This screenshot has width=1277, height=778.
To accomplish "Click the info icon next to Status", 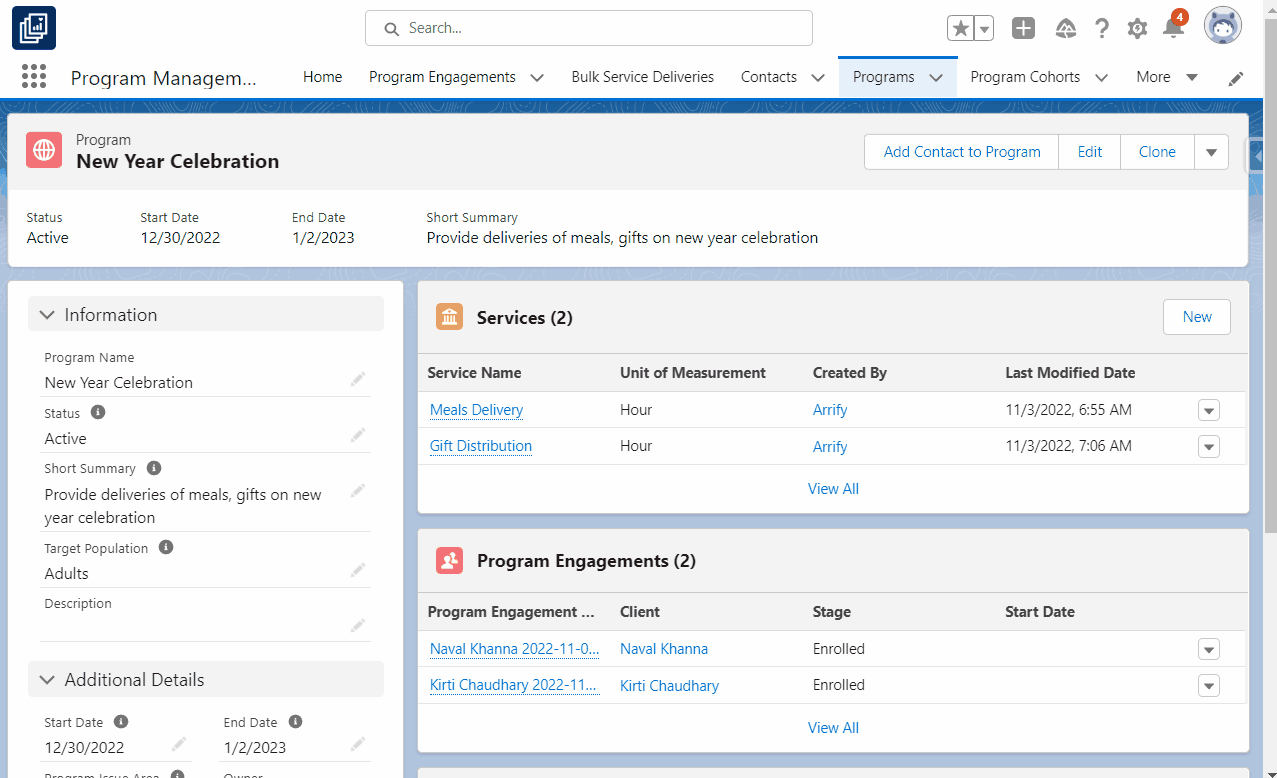I will point(96,412).
